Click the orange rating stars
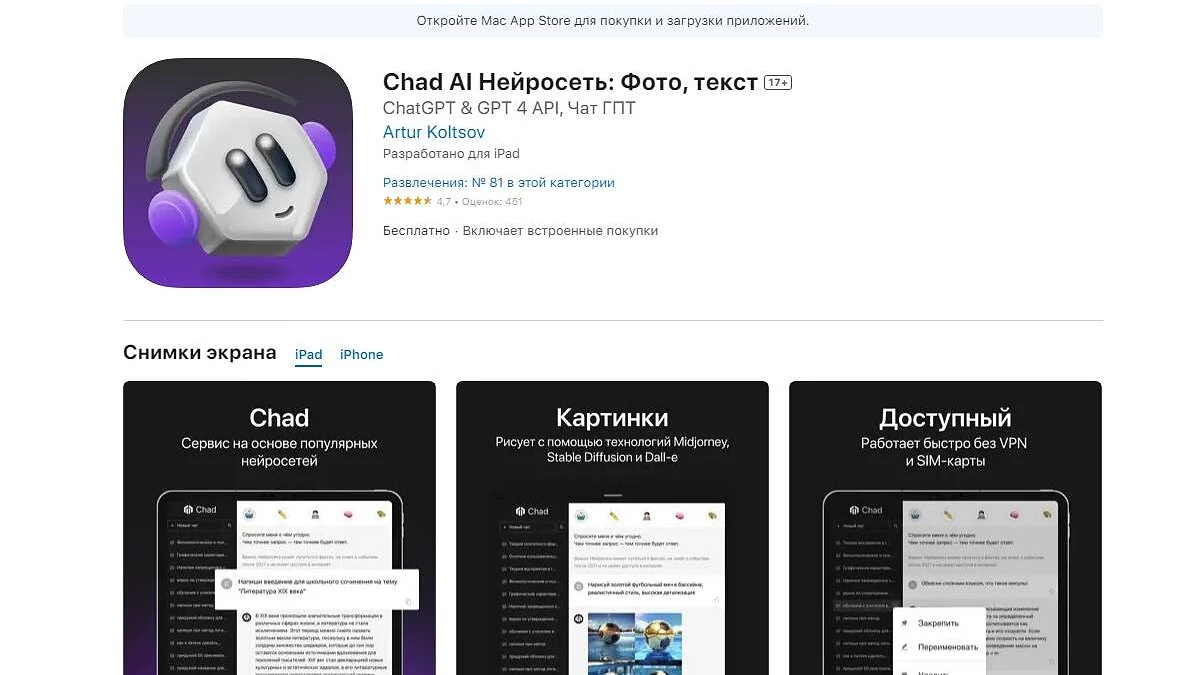 (407, 202)
